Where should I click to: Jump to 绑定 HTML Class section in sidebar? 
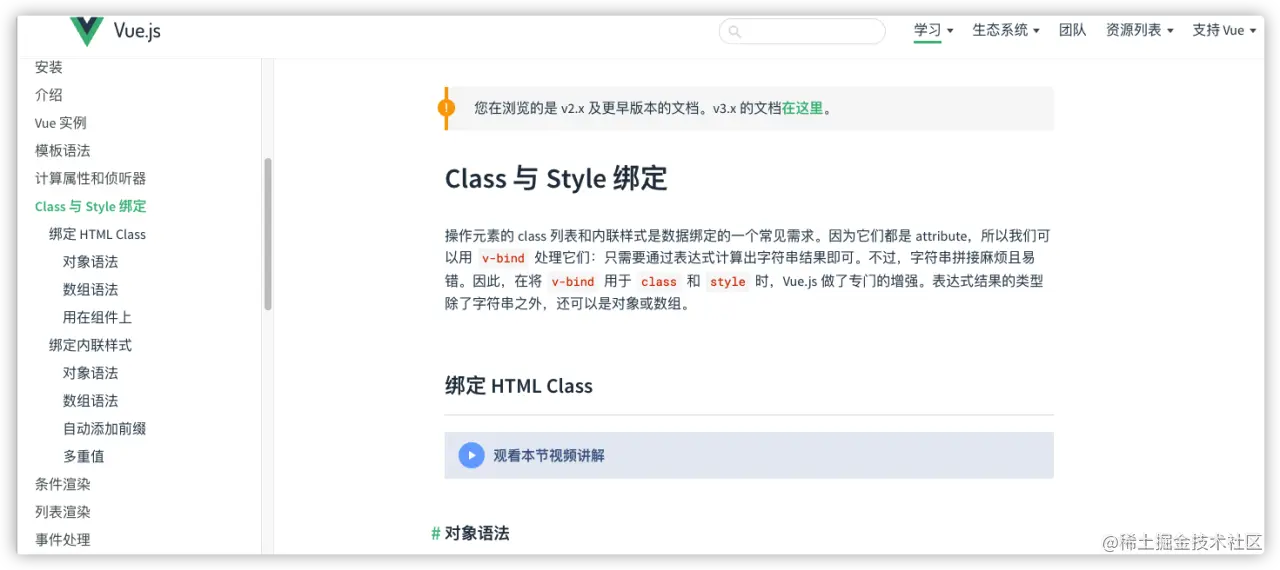click(98, 234)
